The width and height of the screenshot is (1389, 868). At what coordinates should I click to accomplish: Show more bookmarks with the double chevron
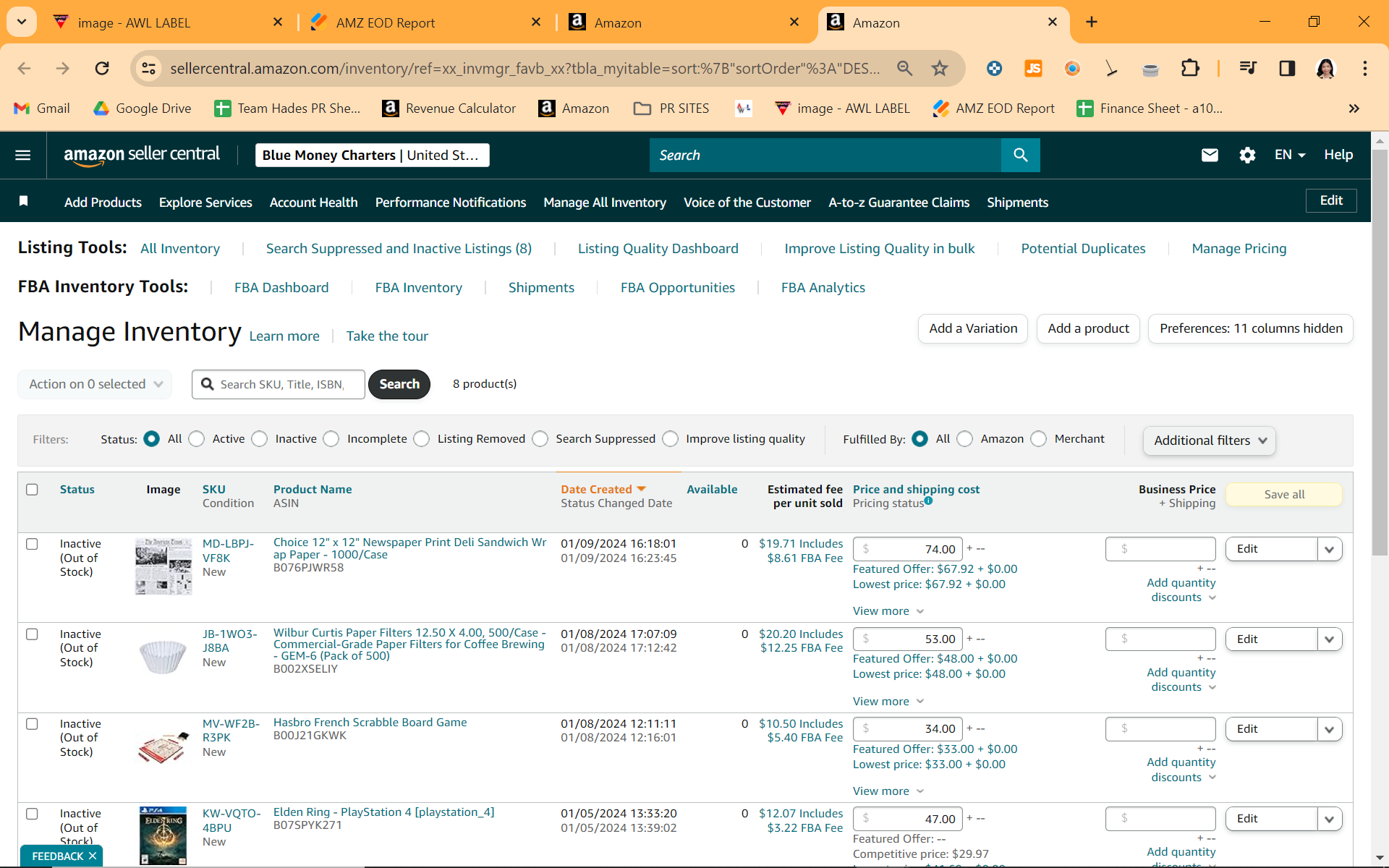[x=1354, y=109]
